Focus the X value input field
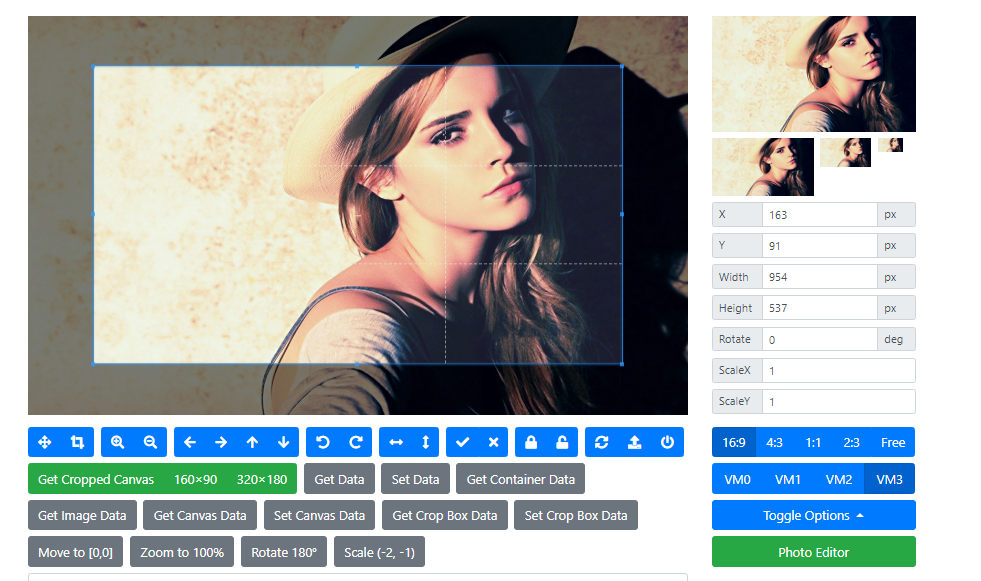This screenshot has height=581, width=981. (x=820, y=215)
